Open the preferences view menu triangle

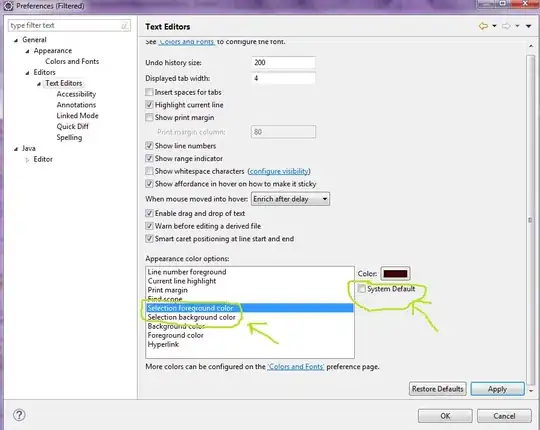pos(528,26)
